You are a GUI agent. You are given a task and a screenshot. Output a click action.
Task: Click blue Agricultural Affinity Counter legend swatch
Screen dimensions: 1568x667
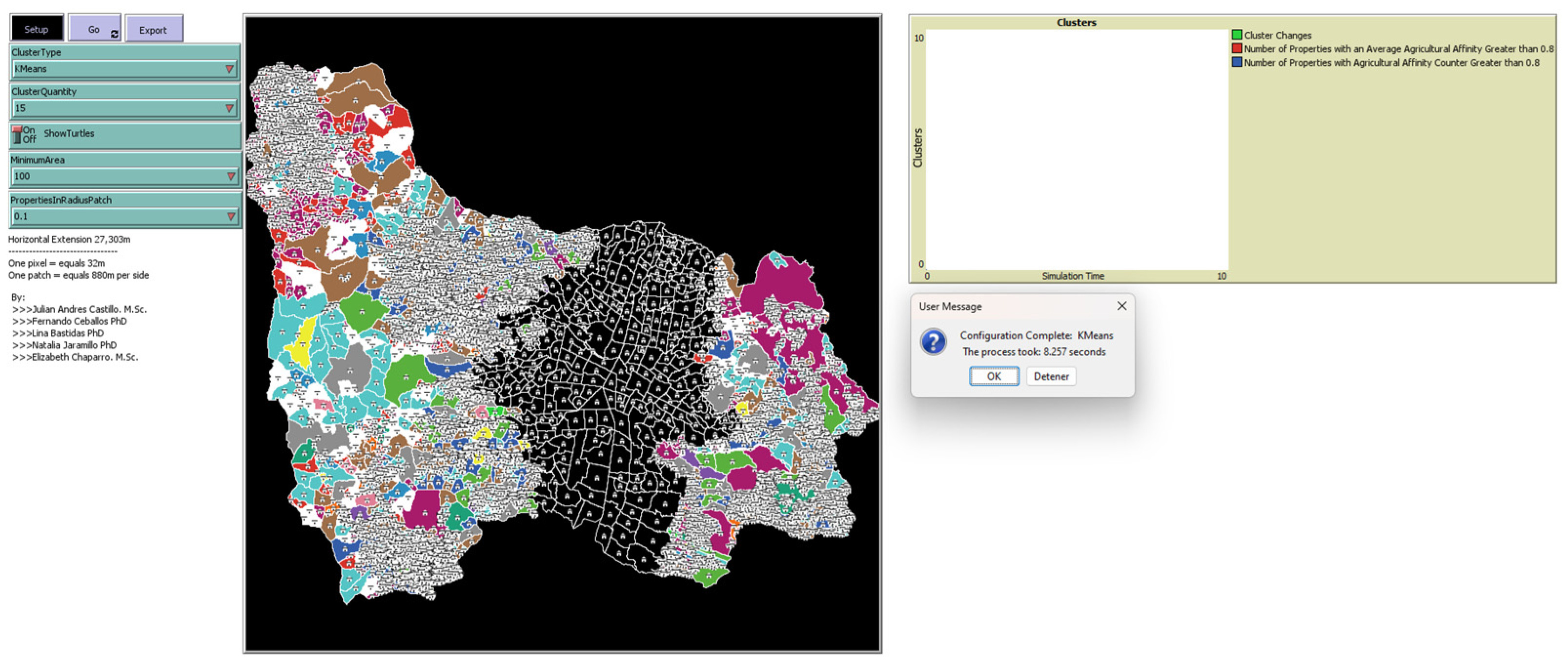click(1237, 62)
